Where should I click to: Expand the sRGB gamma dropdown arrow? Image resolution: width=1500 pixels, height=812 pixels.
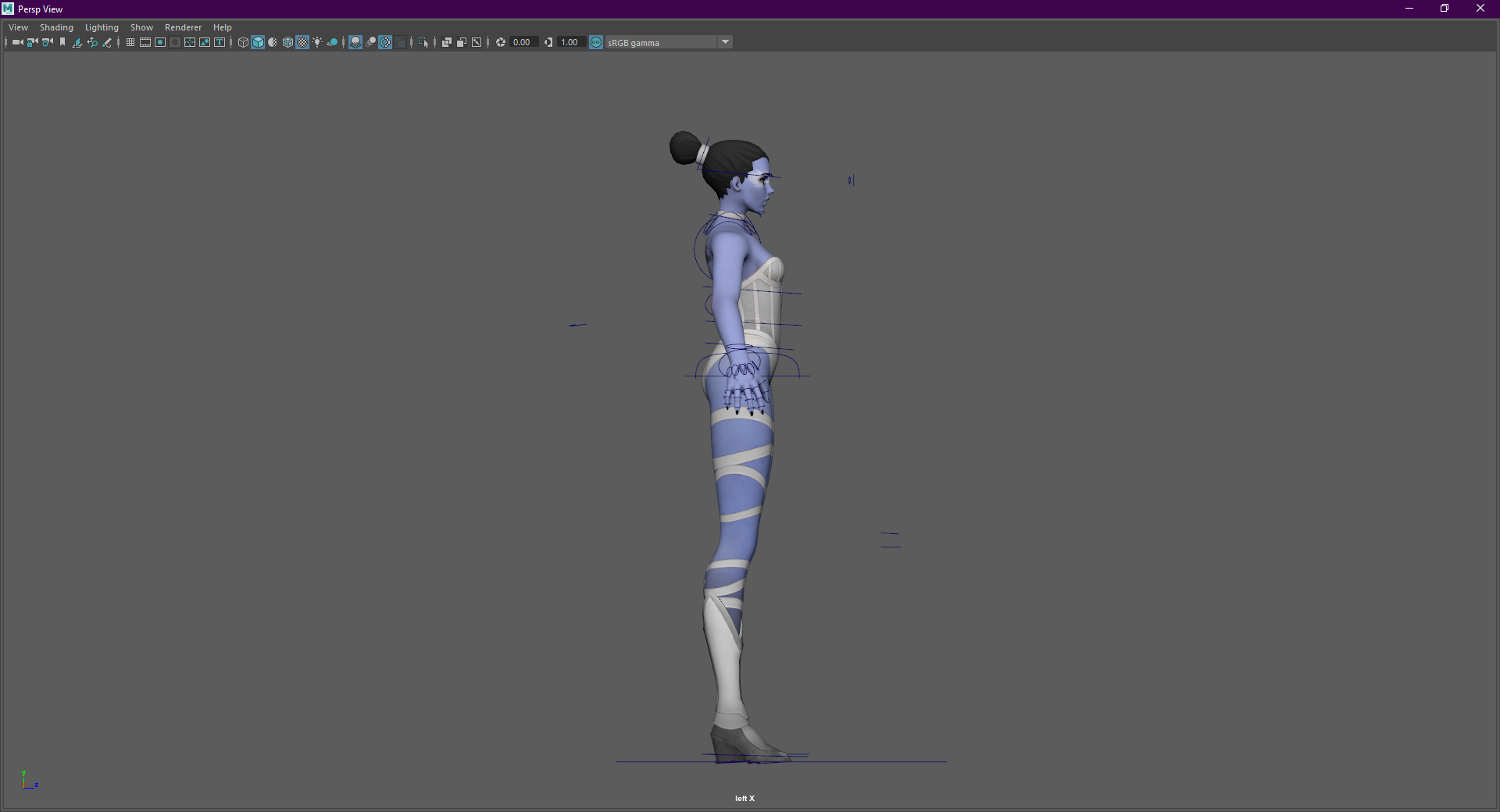coord(725,42)
